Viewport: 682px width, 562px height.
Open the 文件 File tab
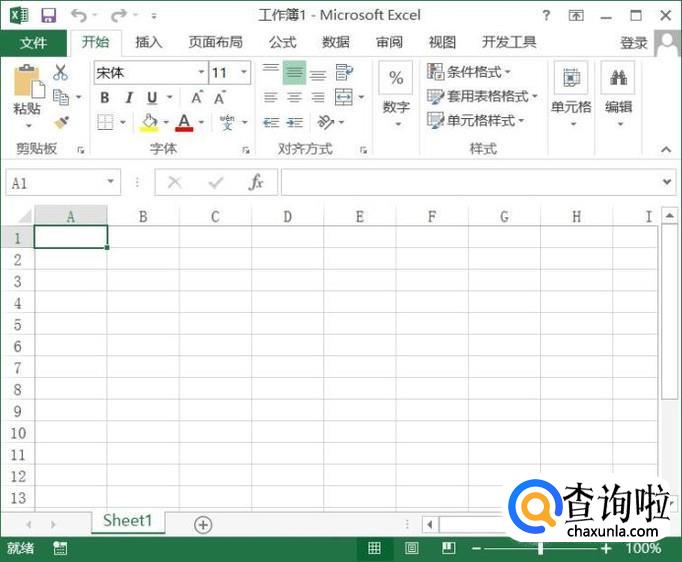click(33, 43)
